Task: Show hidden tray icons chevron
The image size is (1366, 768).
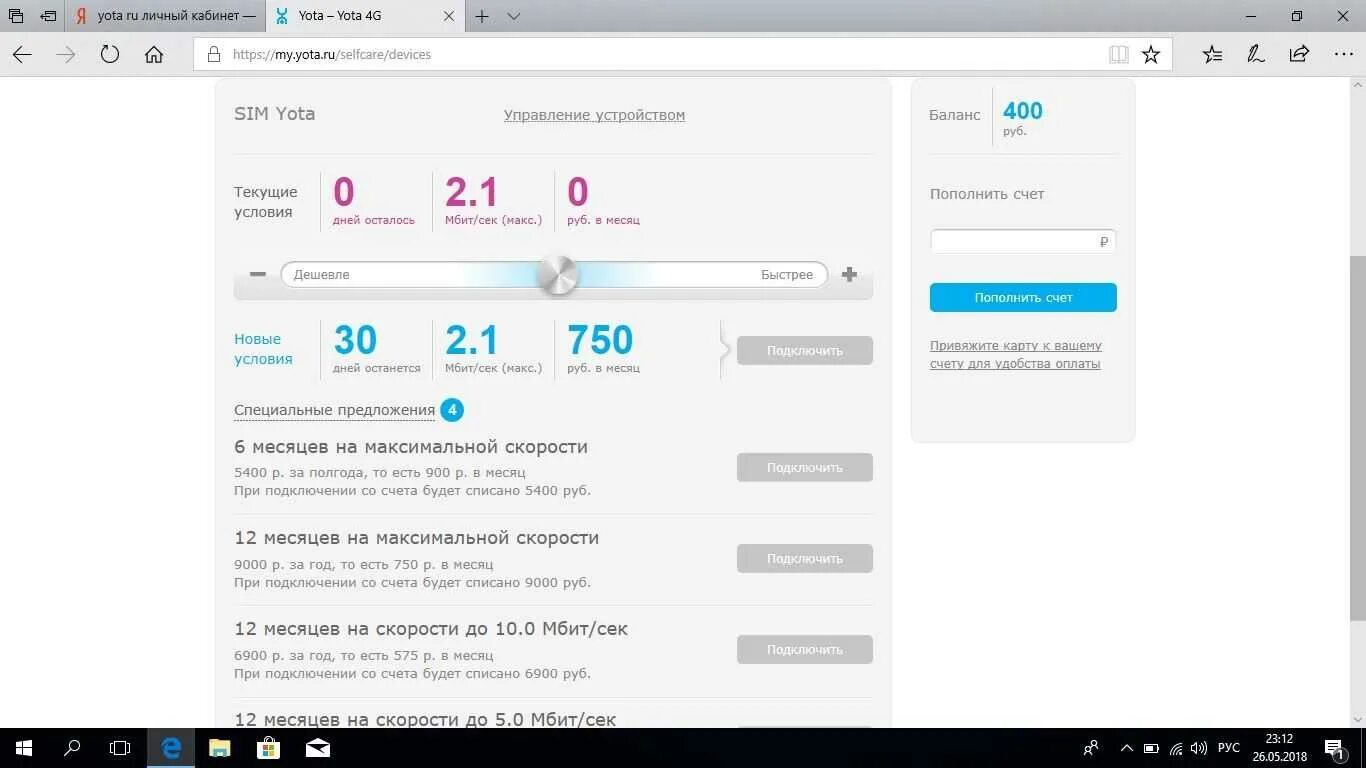Action: pos(1127,748)
